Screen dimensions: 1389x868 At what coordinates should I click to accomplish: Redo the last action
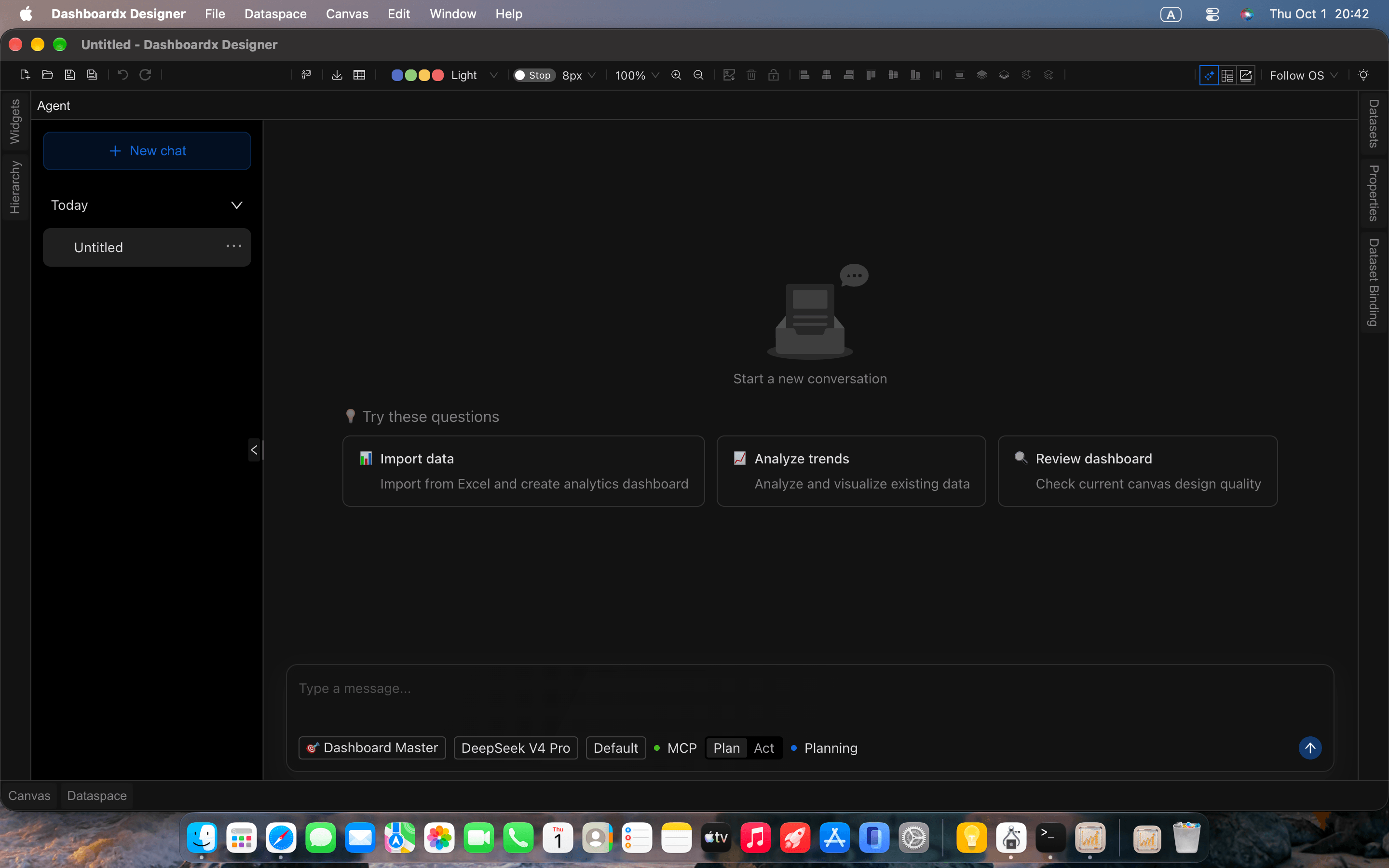pos(145,75)
